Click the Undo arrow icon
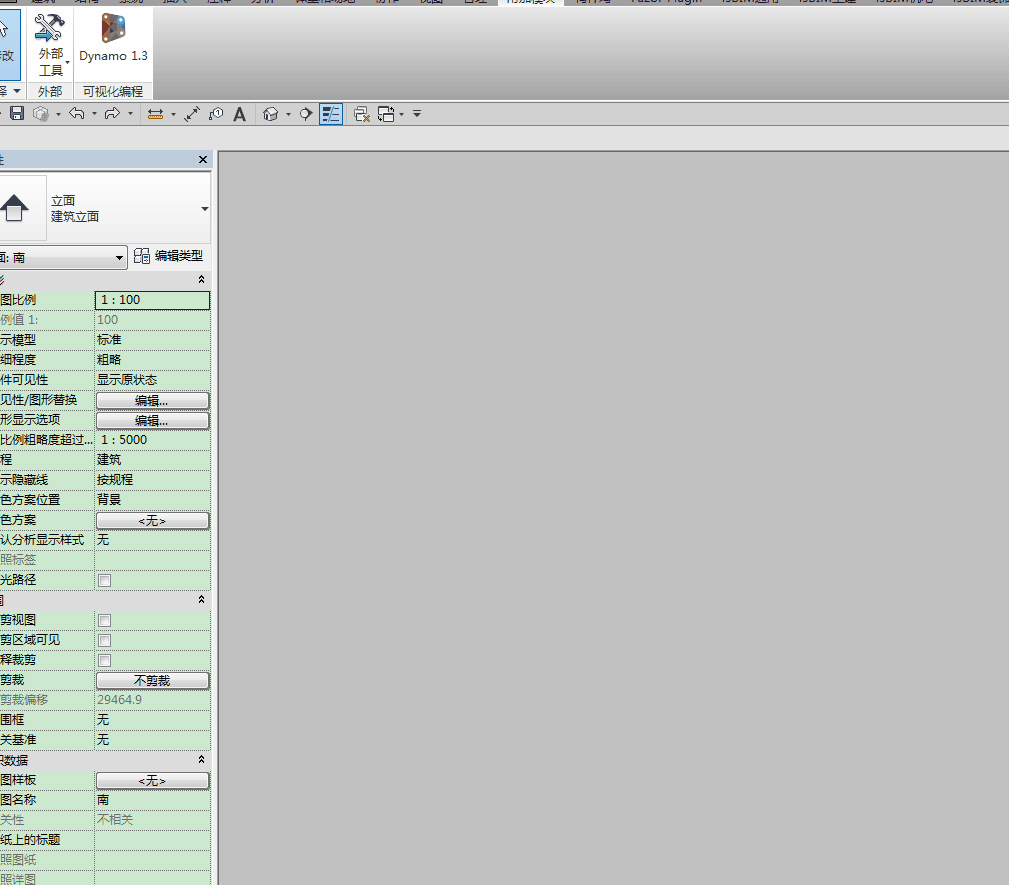The height and width of the screenshot is (885, 1009). (x=77, y=114)
